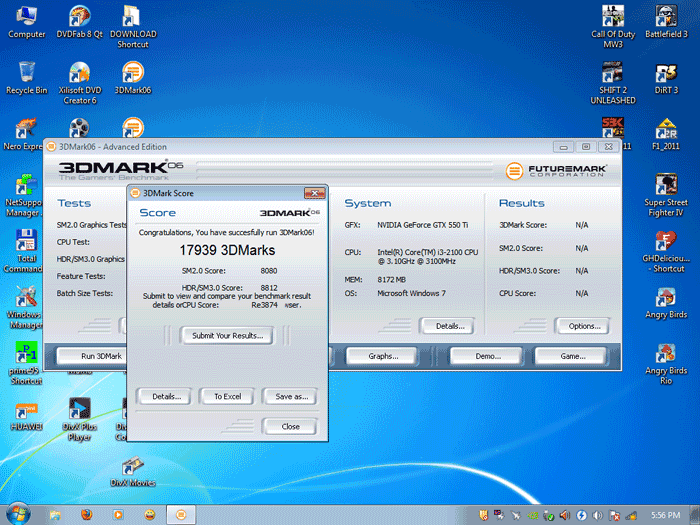Select the DOWNLOAD Shortcut folder icon
This screenshot has width=700, height=525.
coord(133,27)
